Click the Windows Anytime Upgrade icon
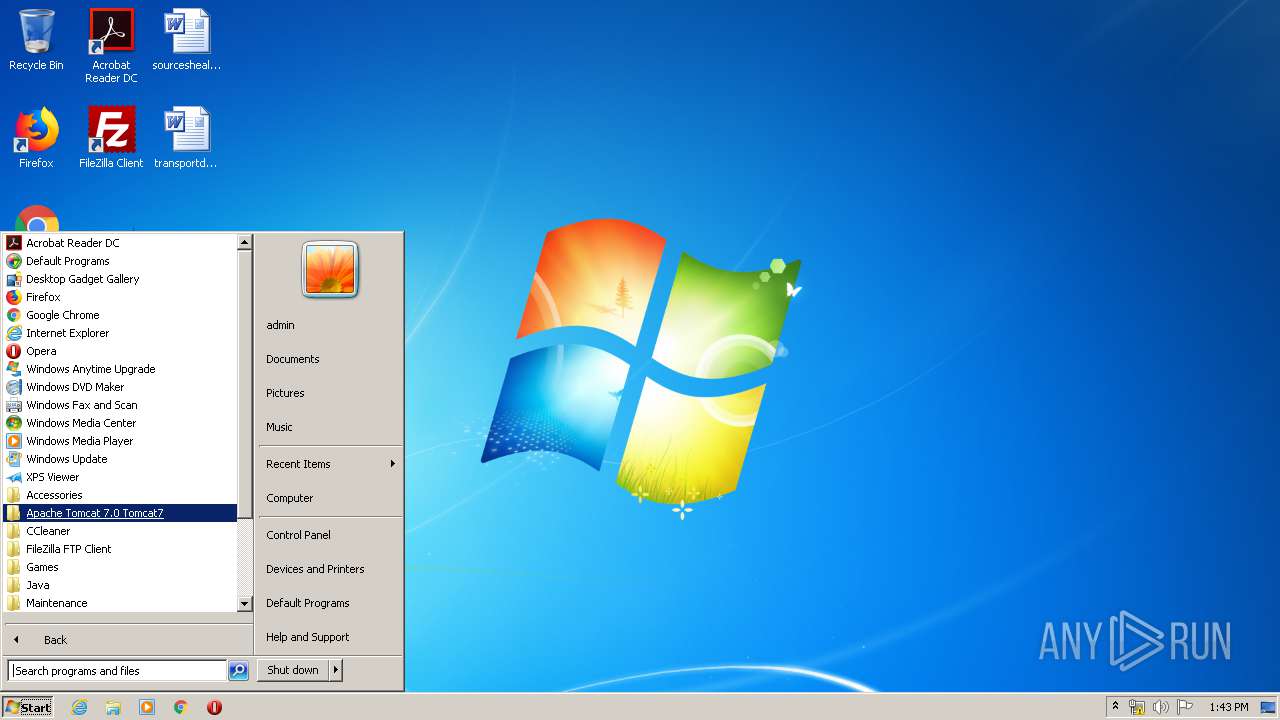 click(x=14, y=369)
